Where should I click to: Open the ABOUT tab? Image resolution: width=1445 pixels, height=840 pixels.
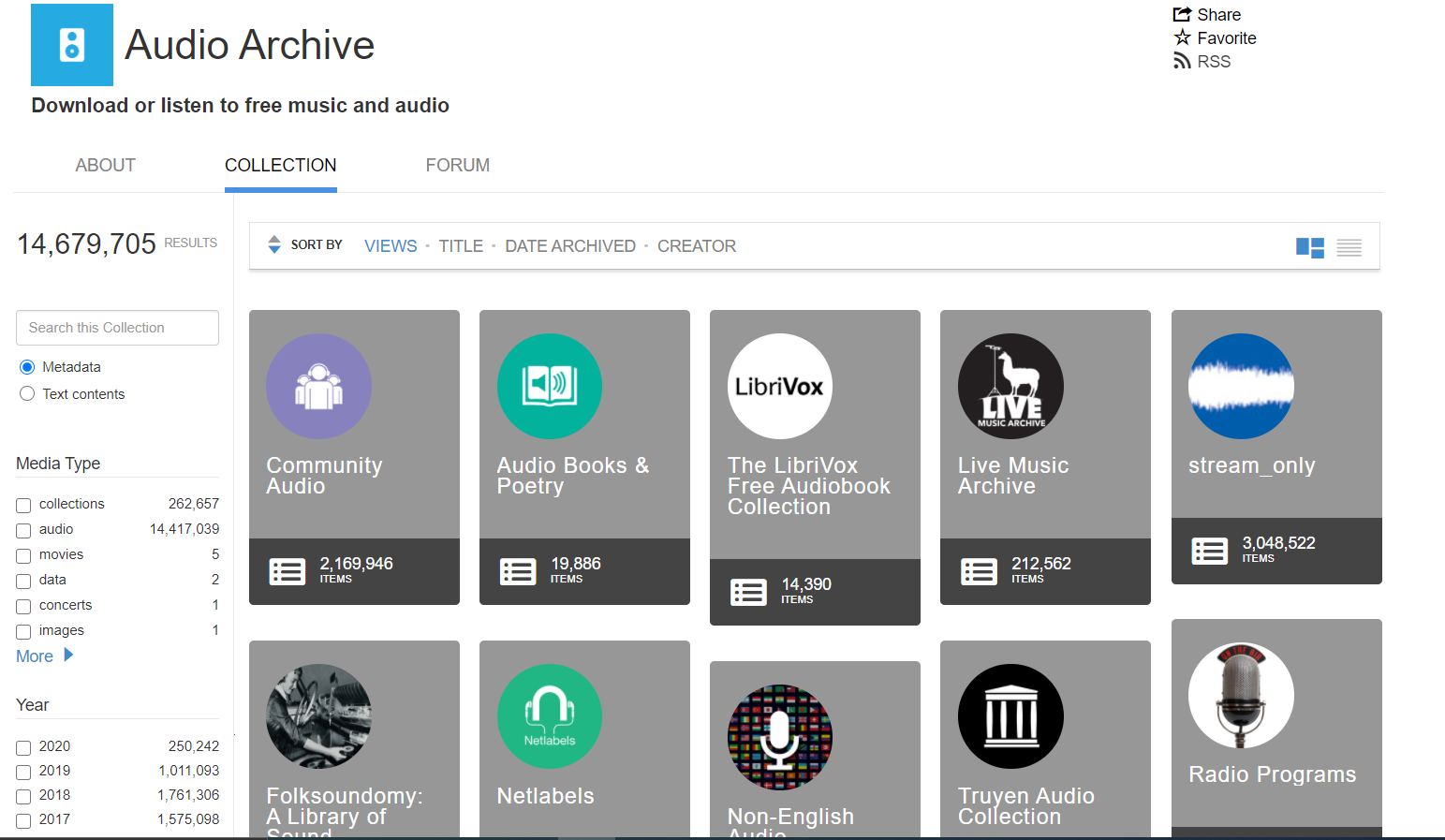point(105,165)
